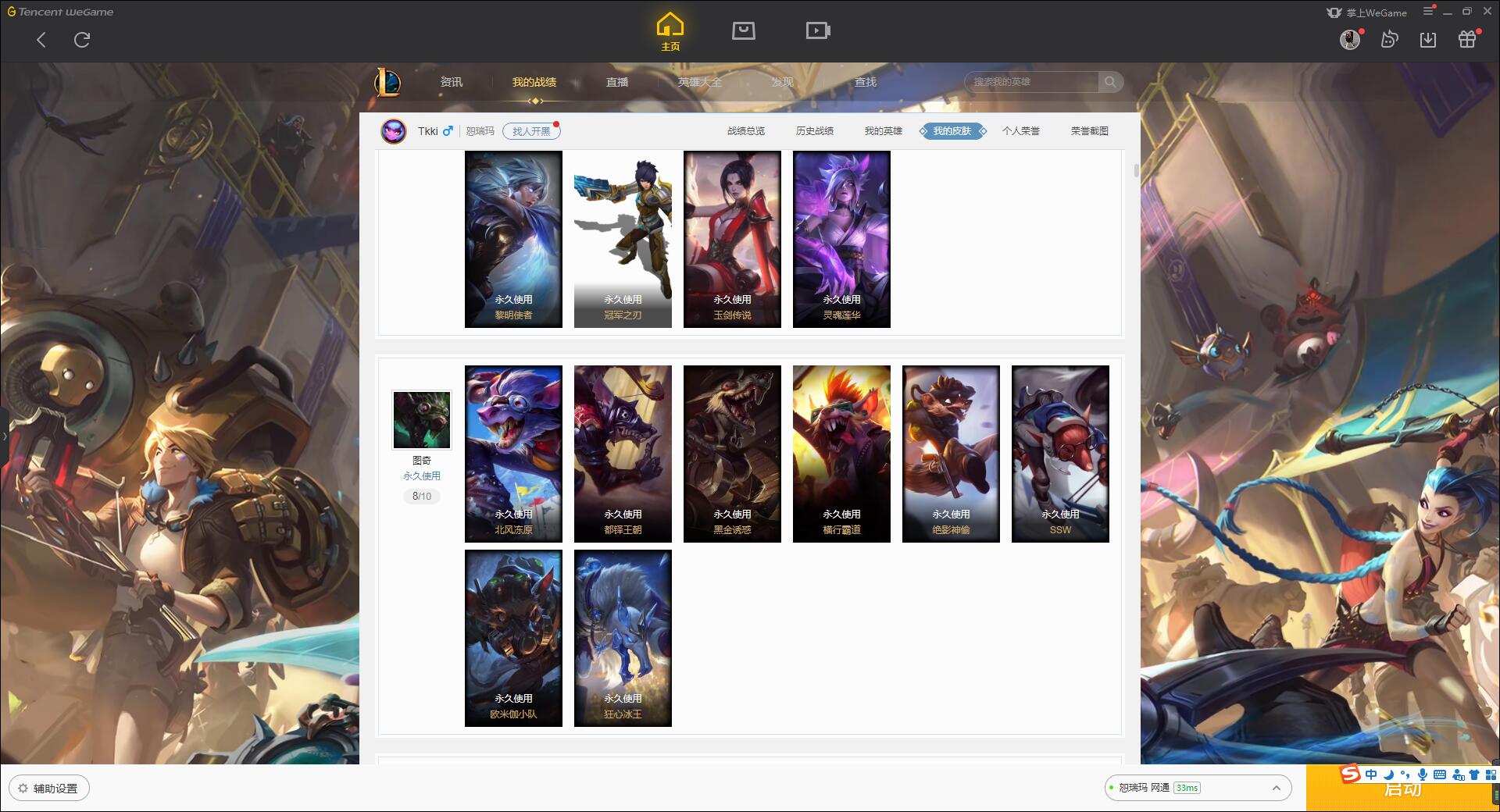Select the 我的皮肤 sub-tab
Screen dimensions: 1500x812
[x=952, y=131]
